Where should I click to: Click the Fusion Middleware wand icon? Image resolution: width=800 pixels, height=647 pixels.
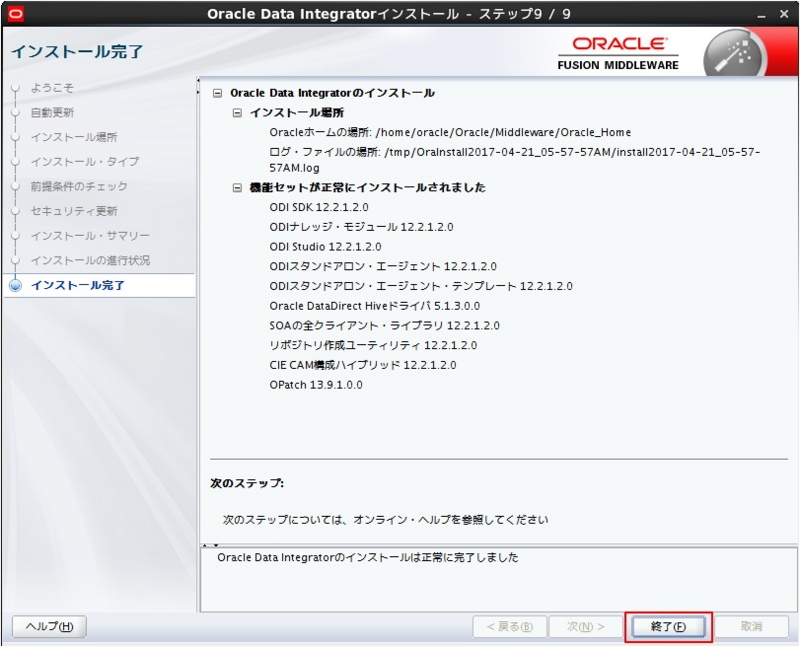(x=735, y=55)
